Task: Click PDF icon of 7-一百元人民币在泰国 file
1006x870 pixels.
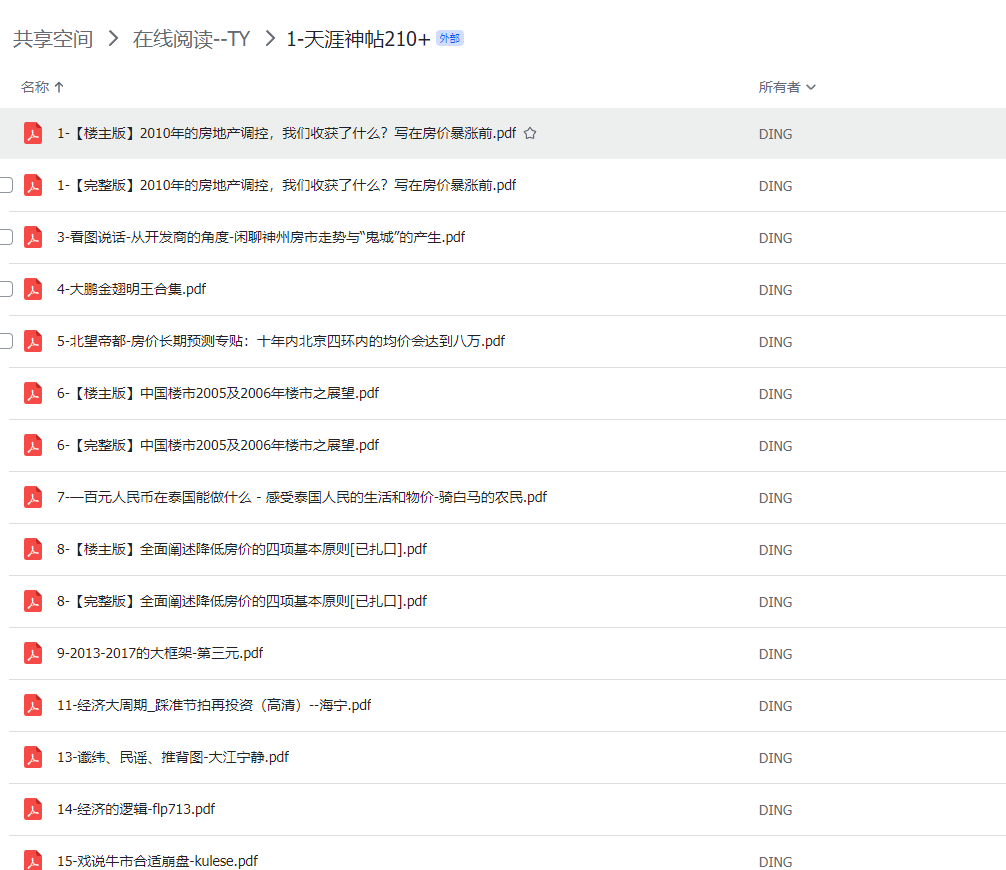Action: 33,497
